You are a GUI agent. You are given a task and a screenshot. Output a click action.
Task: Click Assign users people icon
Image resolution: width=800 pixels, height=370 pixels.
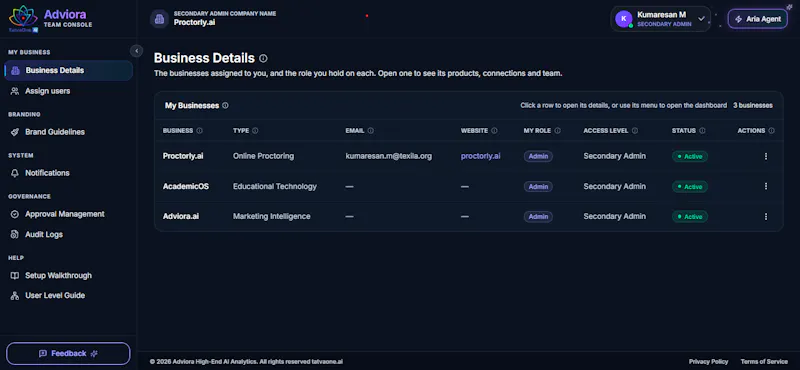(15, 91)
